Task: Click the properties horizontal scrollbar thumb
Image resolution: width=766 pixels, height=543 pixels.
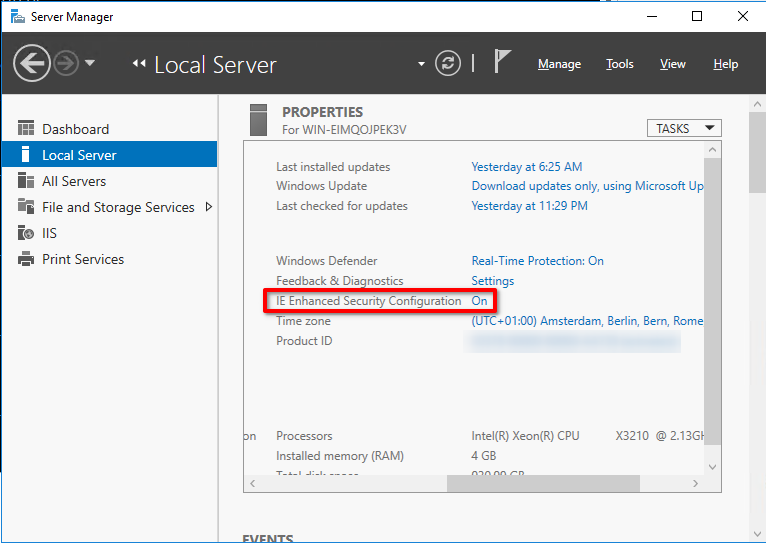Action: pyautogui.click(x=542, y=483)
